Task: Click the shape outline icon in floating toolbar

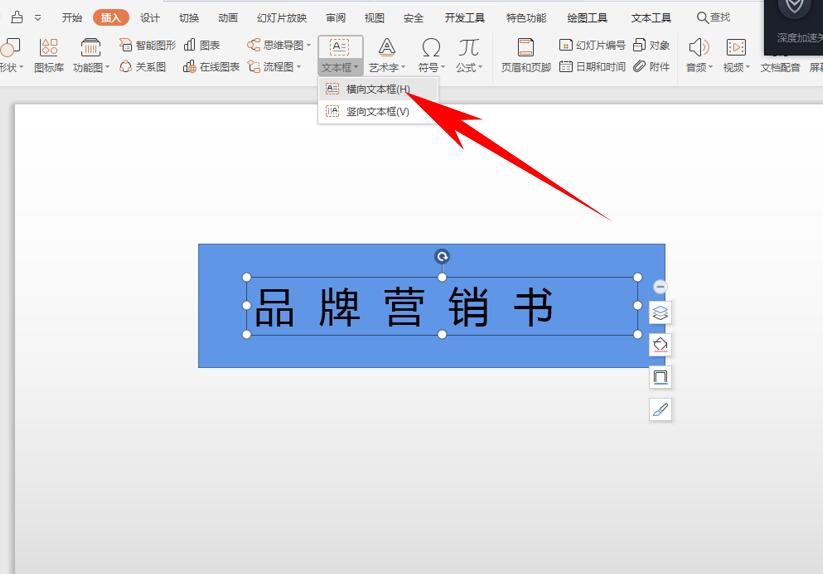Action: 660,377
